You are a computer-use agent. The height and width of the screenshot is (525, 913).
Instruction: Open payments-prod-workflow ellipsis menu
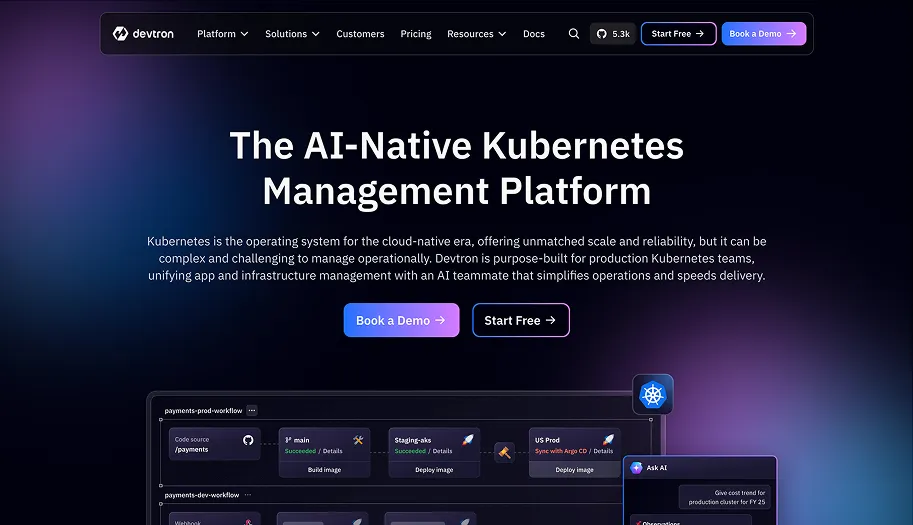coord(252,410)
